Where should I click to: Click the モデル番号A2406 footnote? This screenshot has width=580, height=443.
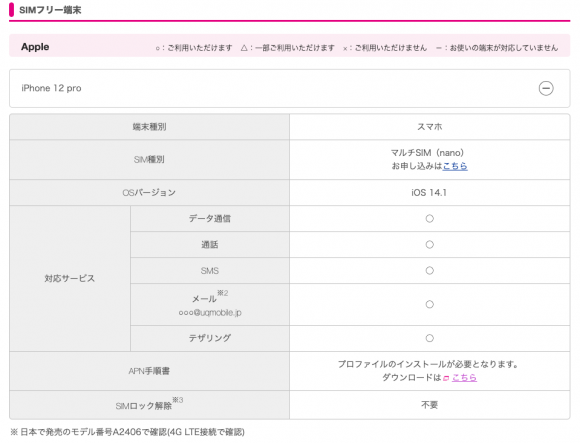pyautogui.click(x=128, y=432)
